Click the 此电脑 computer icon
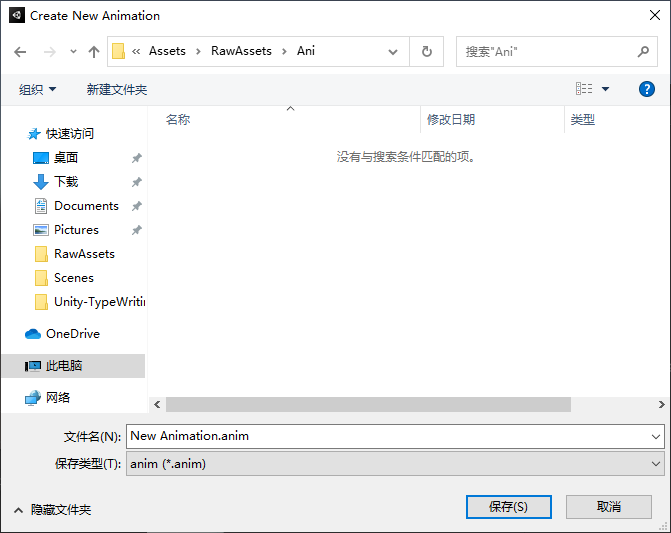Viewport: 671px width, 533px height. tap(33, 366)
